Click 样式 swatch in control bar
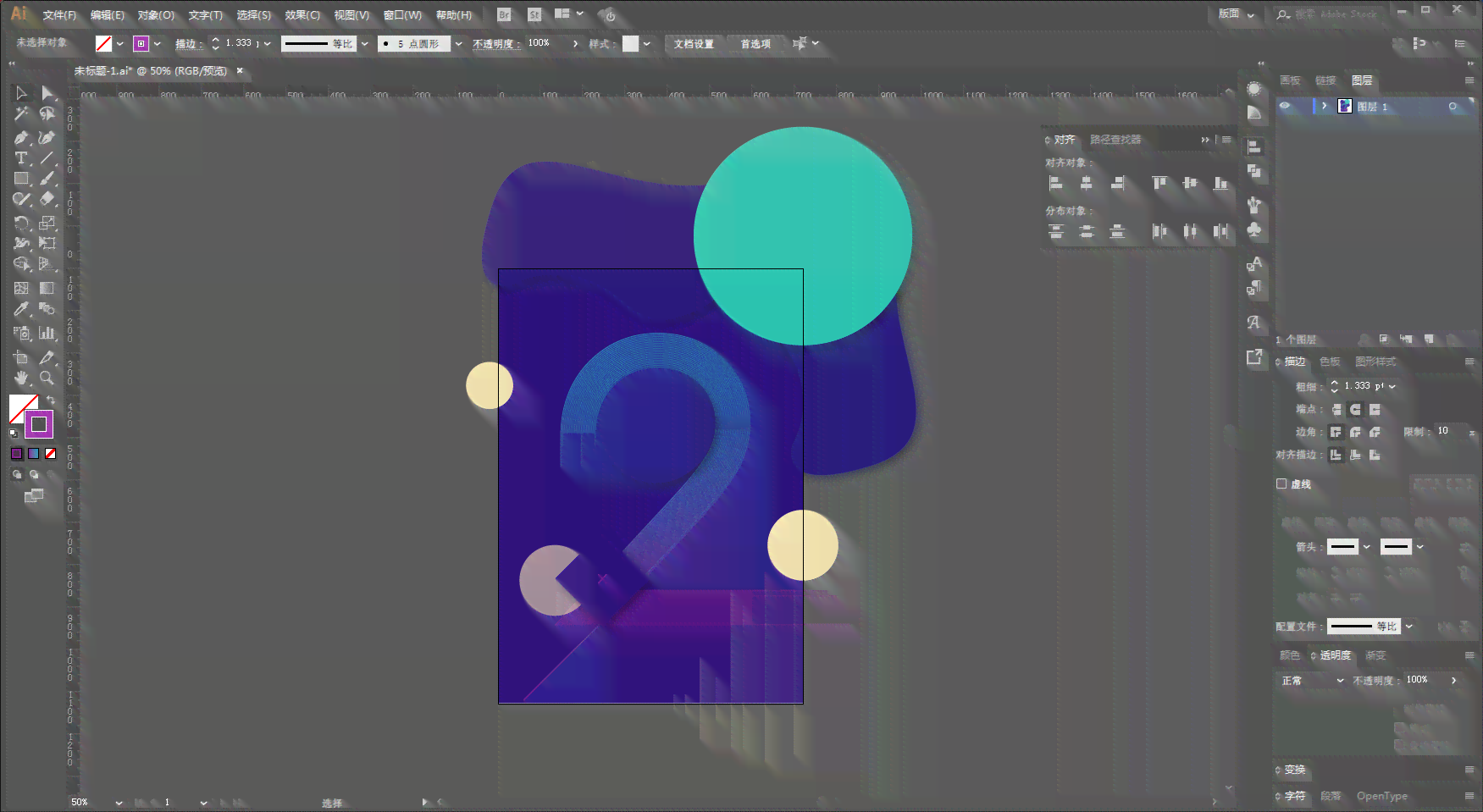This screenshot has height=812, width=1483. click(x=631, y=44)
